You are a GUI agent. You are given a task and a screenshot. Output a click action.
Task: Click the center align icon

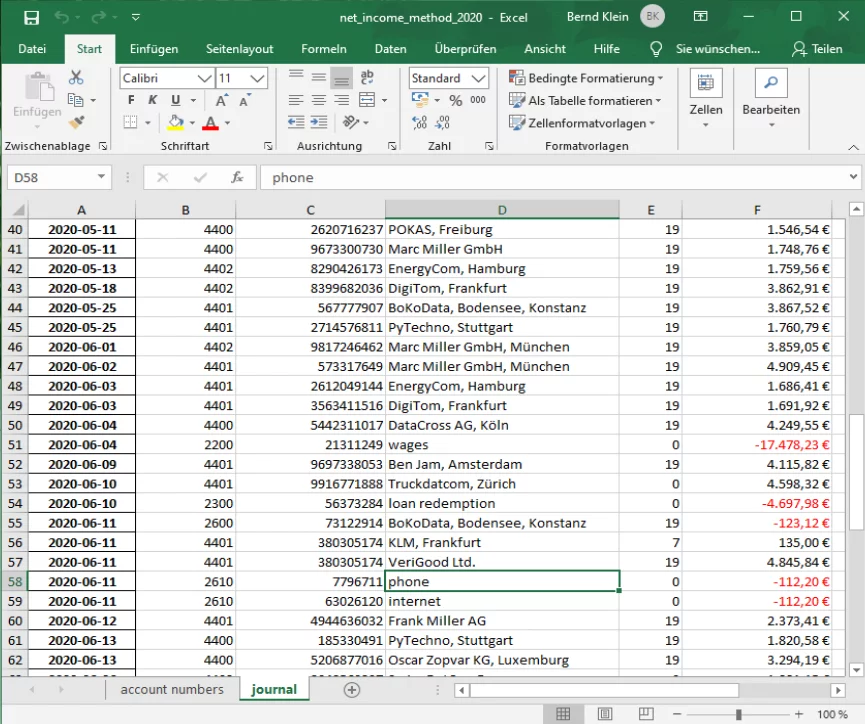[x=317, y=100]
